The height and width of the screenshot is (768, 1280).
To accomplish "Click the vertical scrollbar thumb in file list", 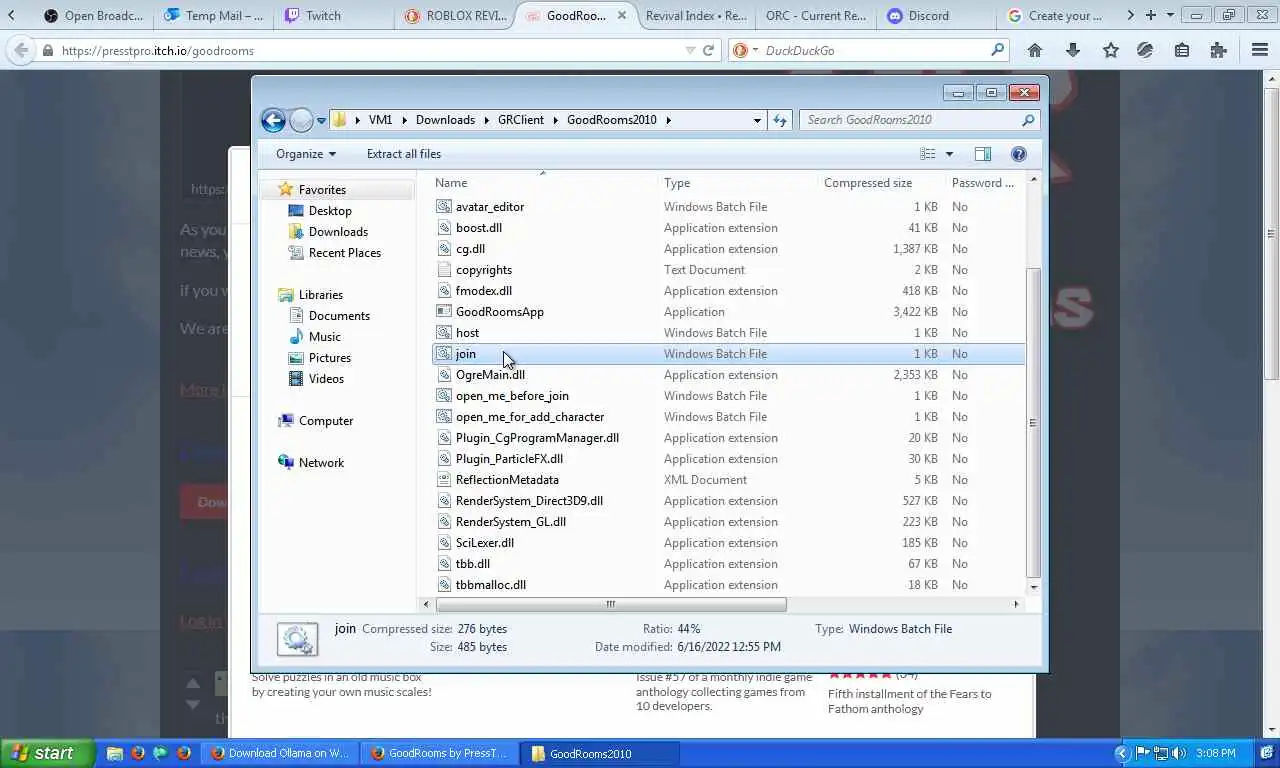I will coord(1033,421).
